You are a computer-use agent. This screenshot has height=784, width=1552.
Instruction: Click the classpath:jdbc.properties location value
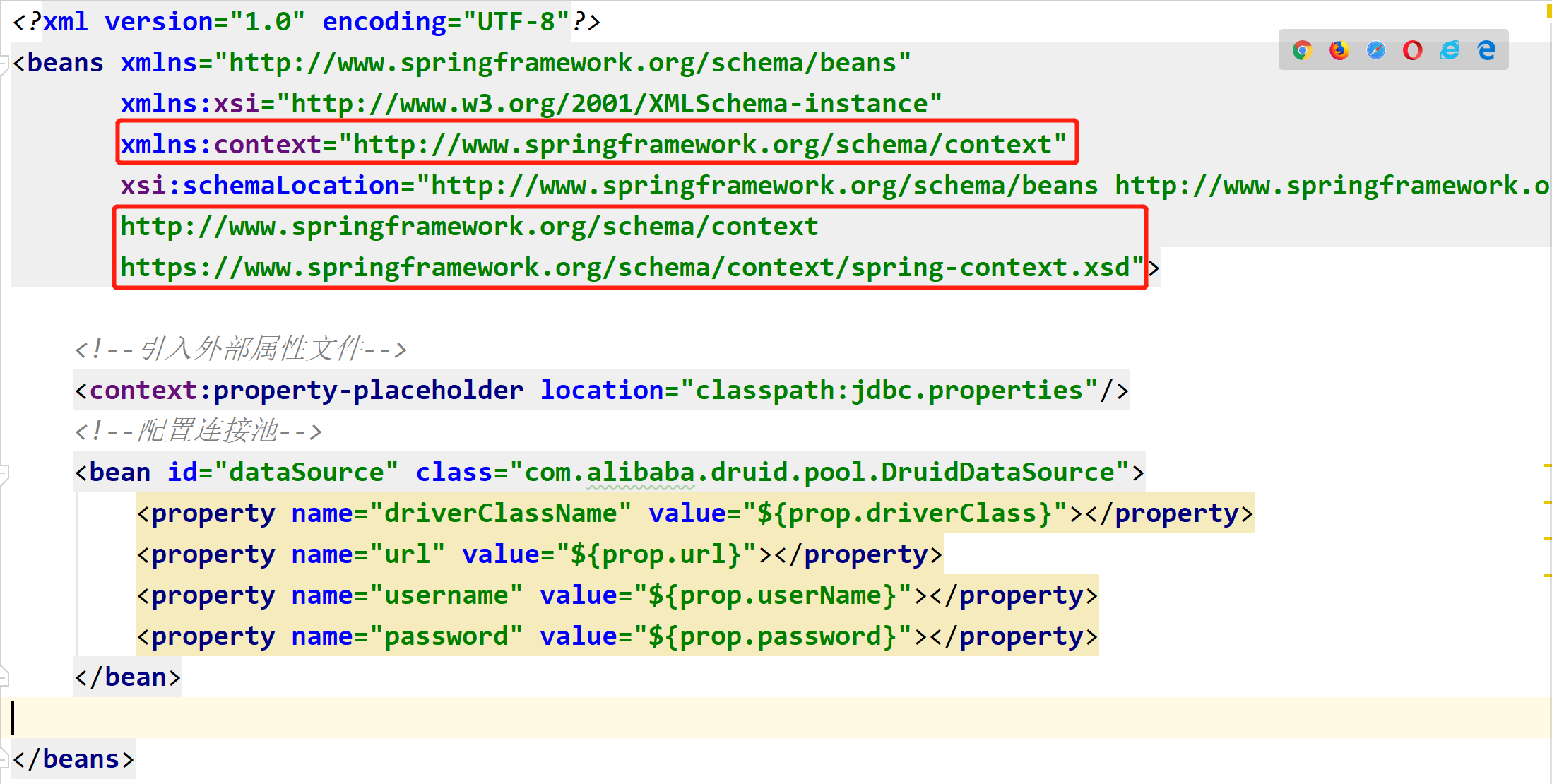[889, 391]
